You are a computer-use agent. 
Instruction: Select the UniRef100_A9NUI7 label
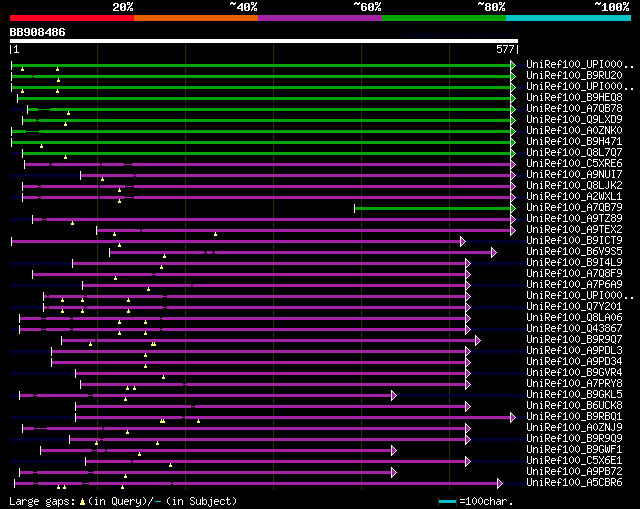click(574, 175)
